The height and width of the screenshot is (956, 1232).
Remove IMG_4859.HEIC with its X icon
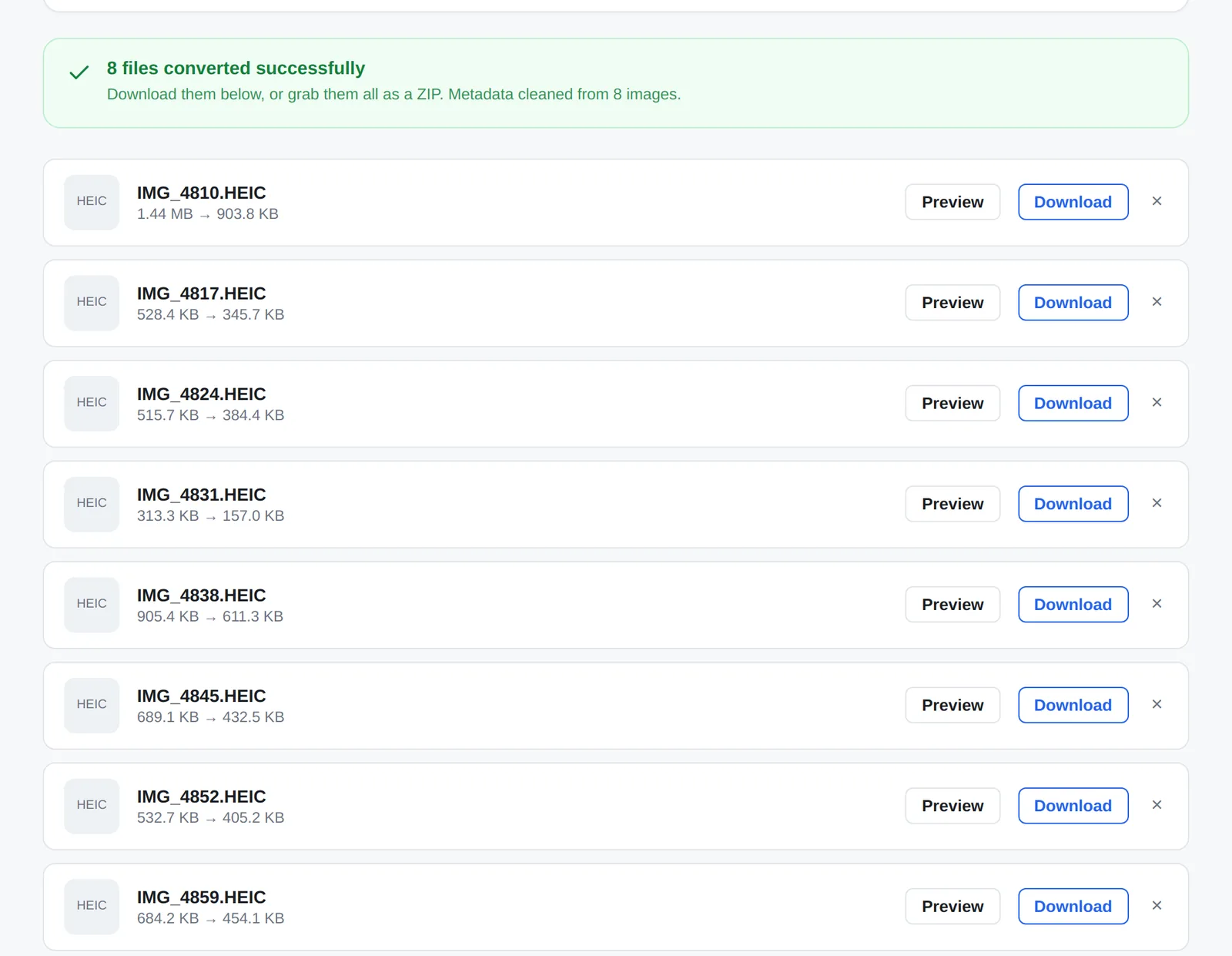pos(1157,906)
